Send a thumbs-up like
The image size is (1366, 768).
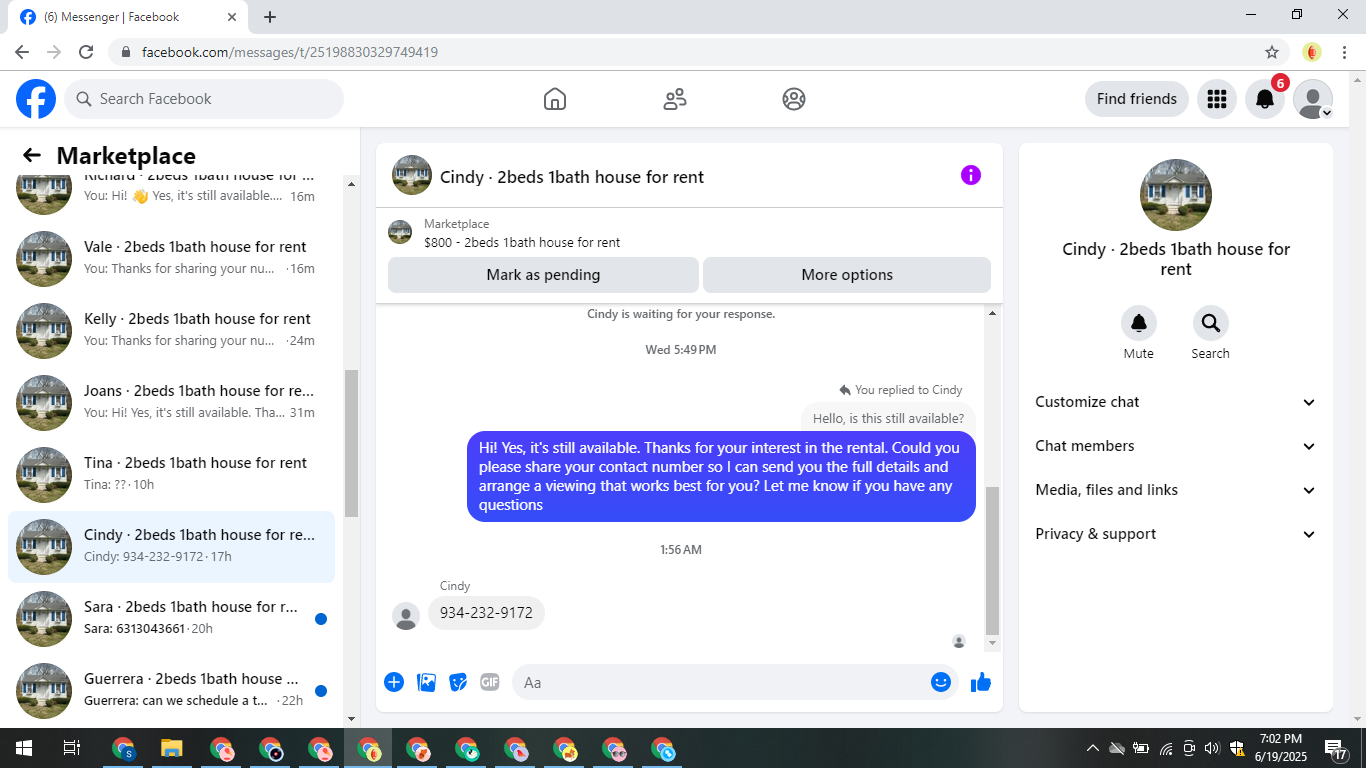981,682
